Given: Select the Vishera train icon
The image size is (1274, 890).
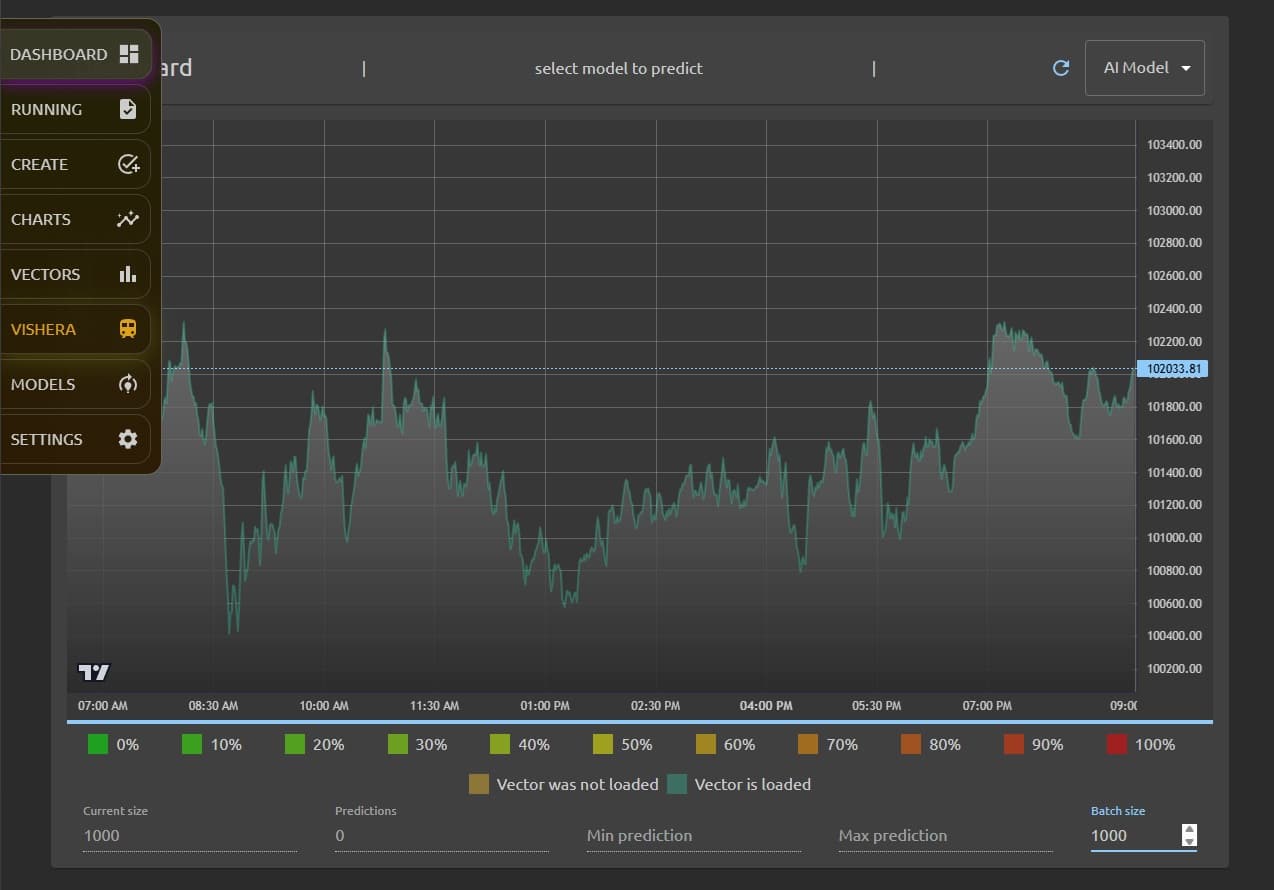Looking at the screenshot, I should [x=128, y=329].
